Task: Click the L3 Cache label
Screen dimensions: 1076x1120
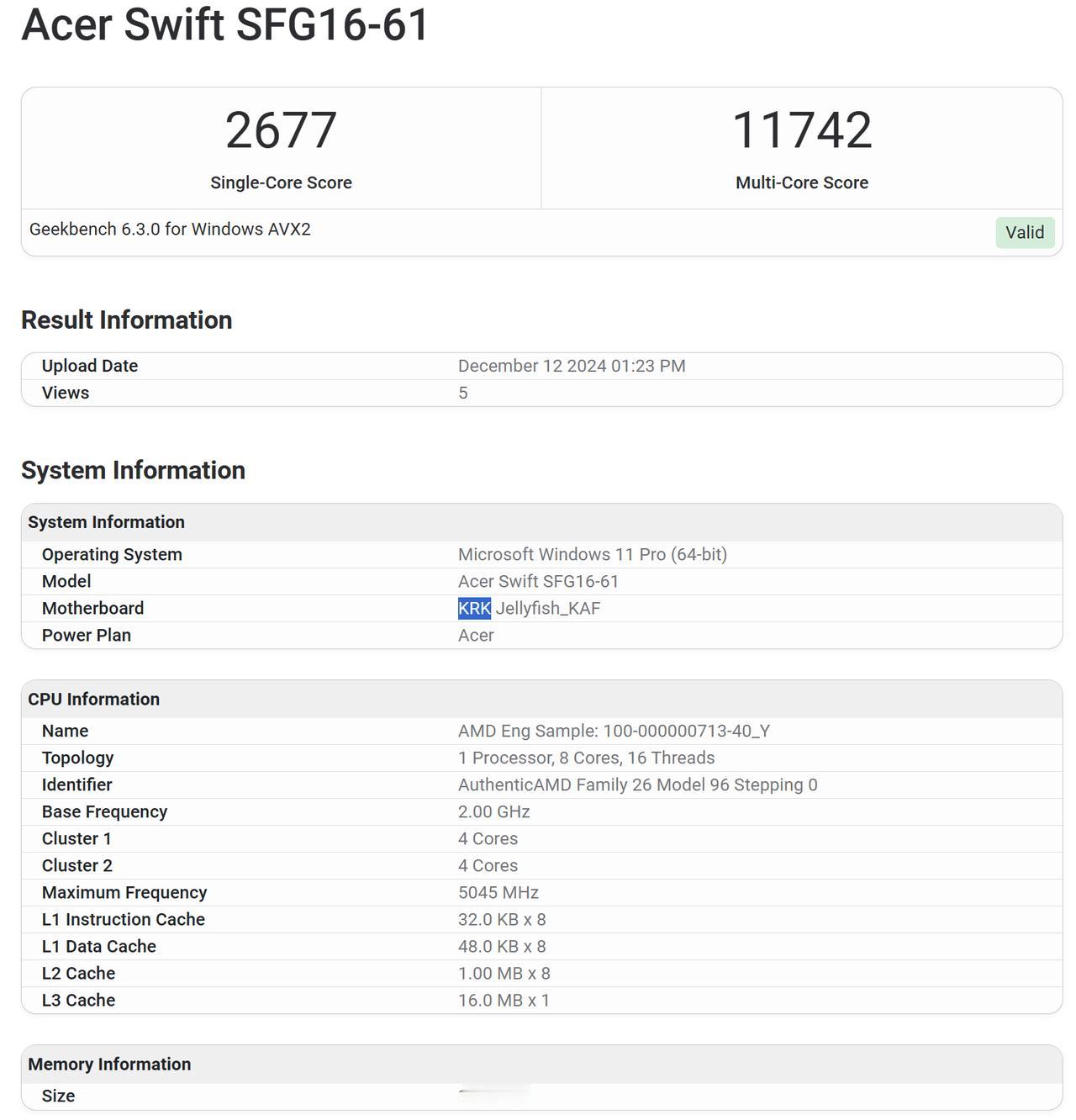Action: (x=78, y=1000)
